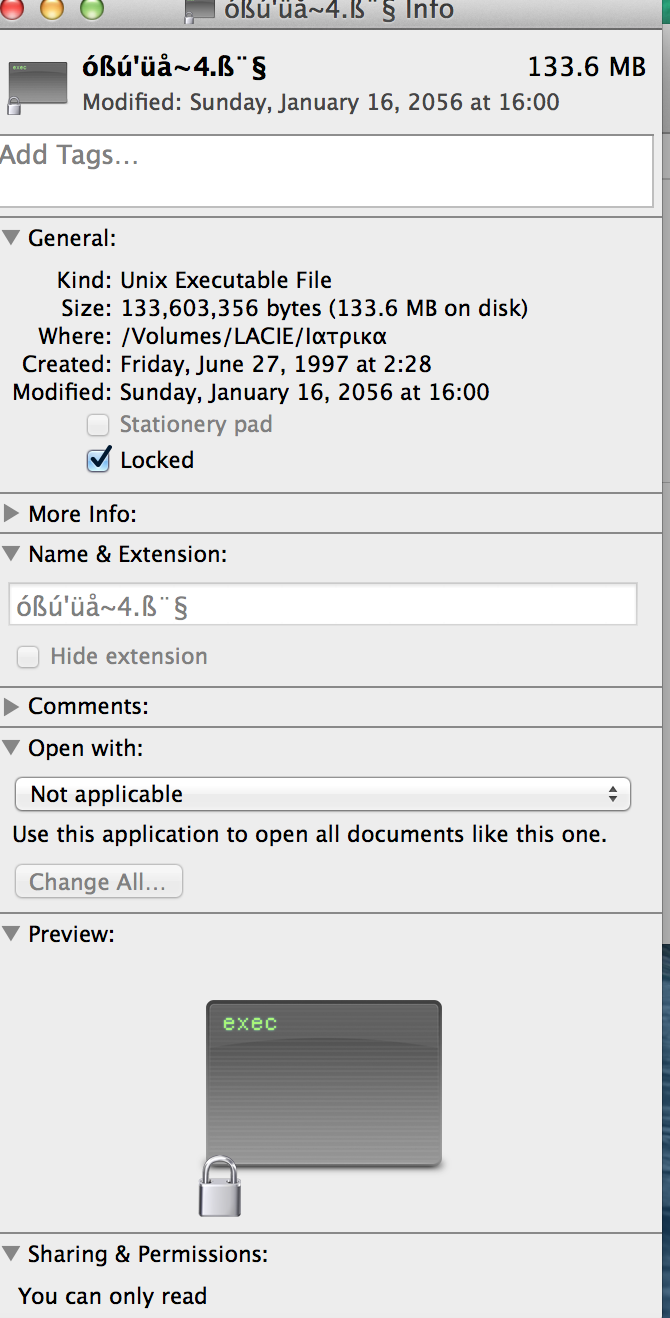This screenshot has width=670, height=1318.
Task: Click the green zoom window button
Action: [x=91, y=9]
